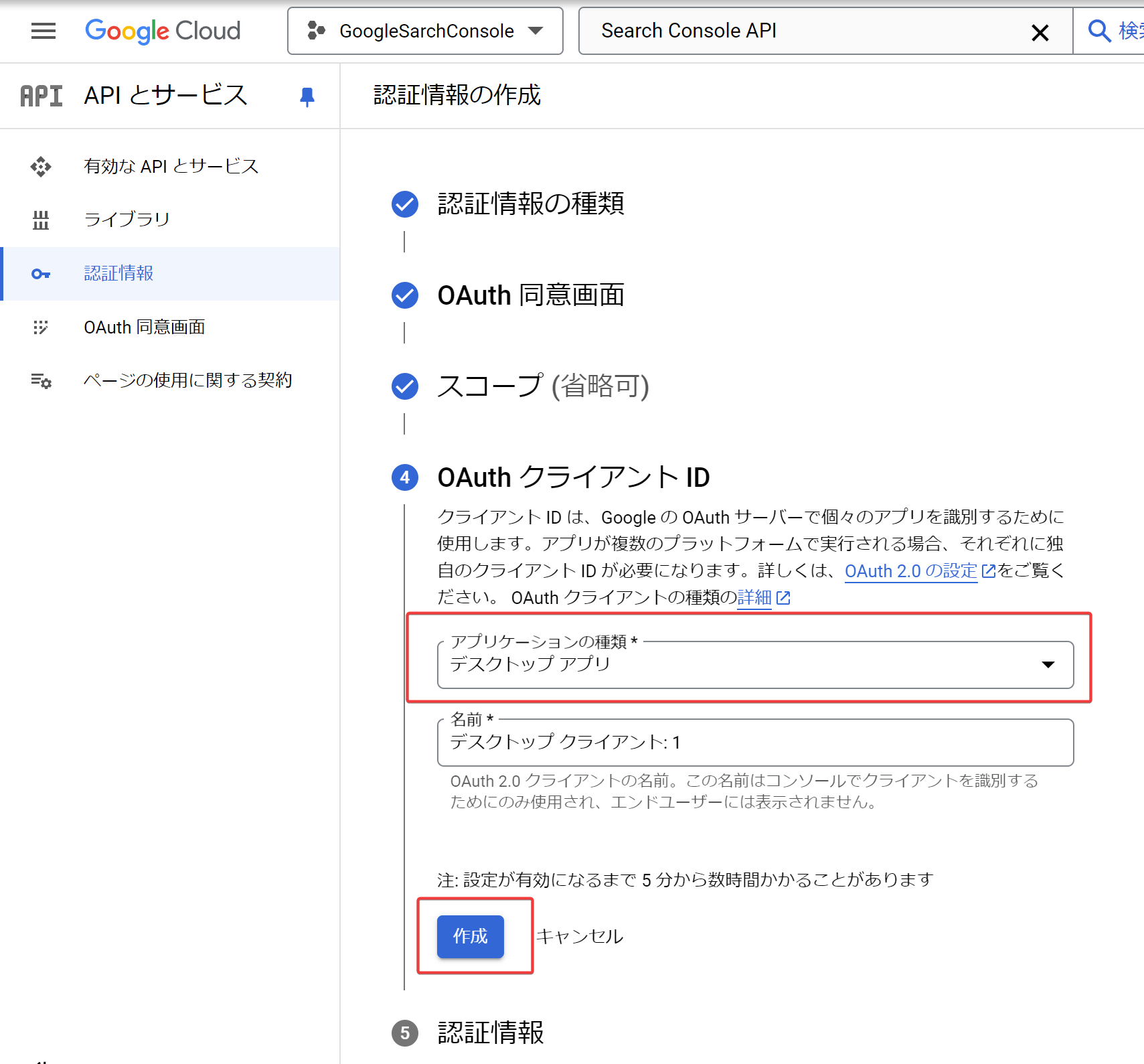Click the external-link icon after 詳細
Image resolution: width=1144 pixels, height=1064 pixels.
point(783,597)
